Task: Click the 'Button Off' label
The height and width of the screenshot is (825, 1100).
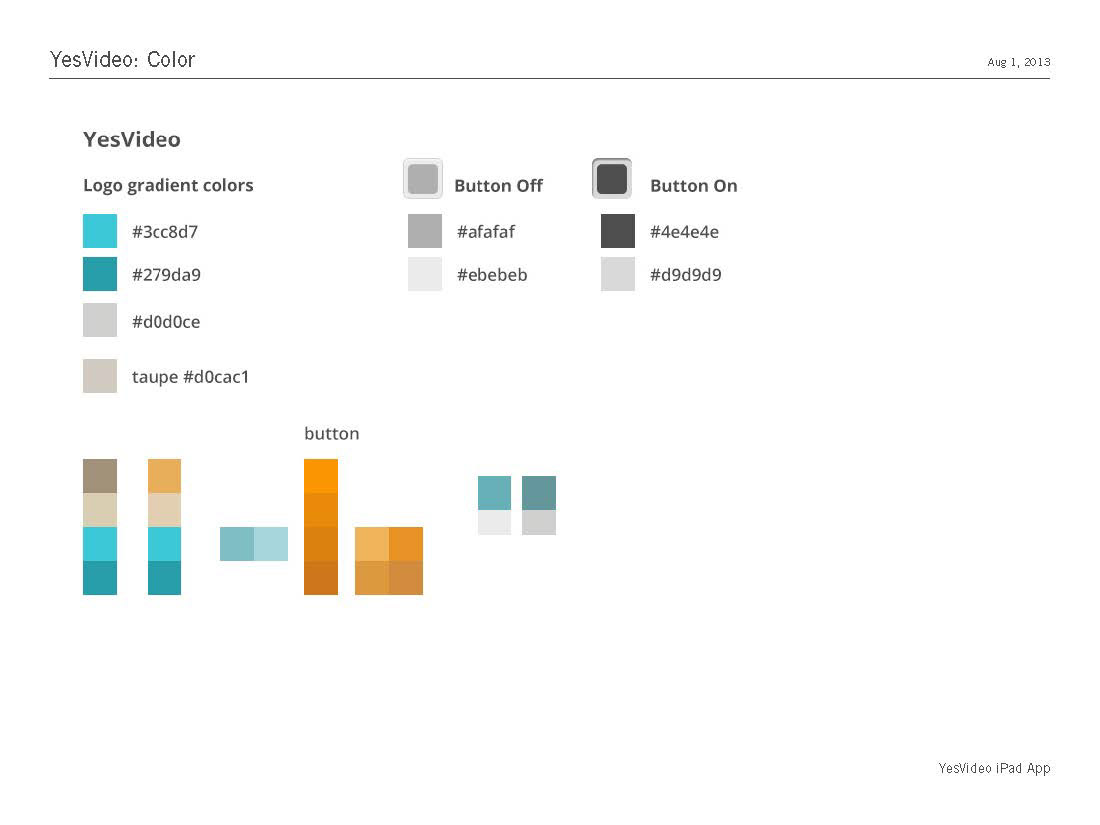Action: tap(498, 186)
